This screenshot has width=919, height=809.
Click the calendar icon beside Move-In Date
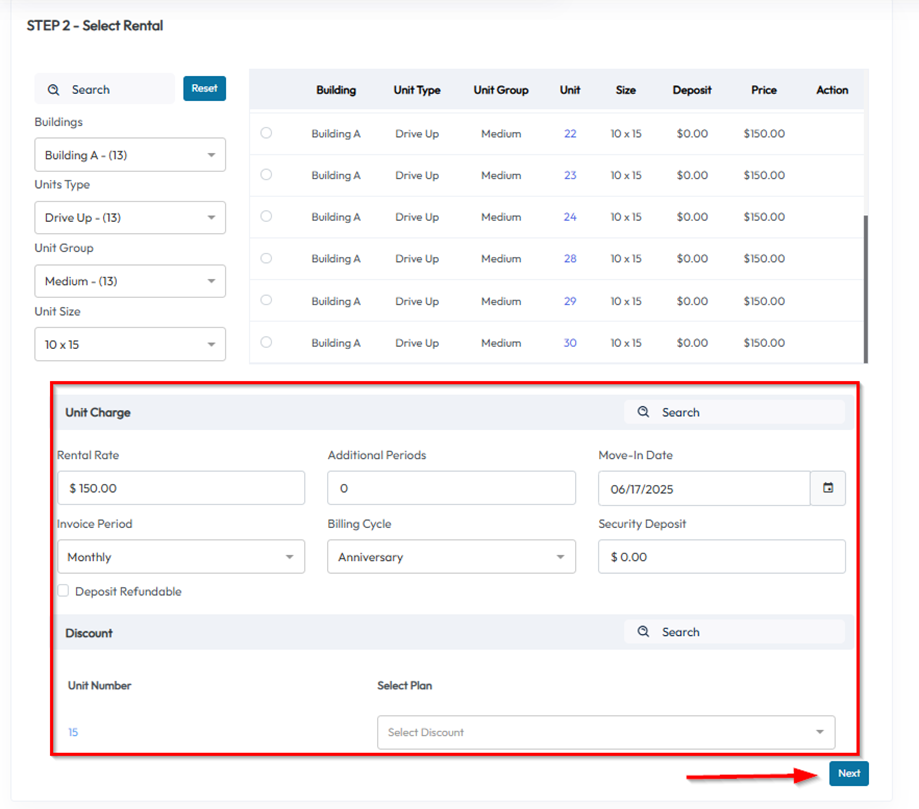[x=828, y=488]
